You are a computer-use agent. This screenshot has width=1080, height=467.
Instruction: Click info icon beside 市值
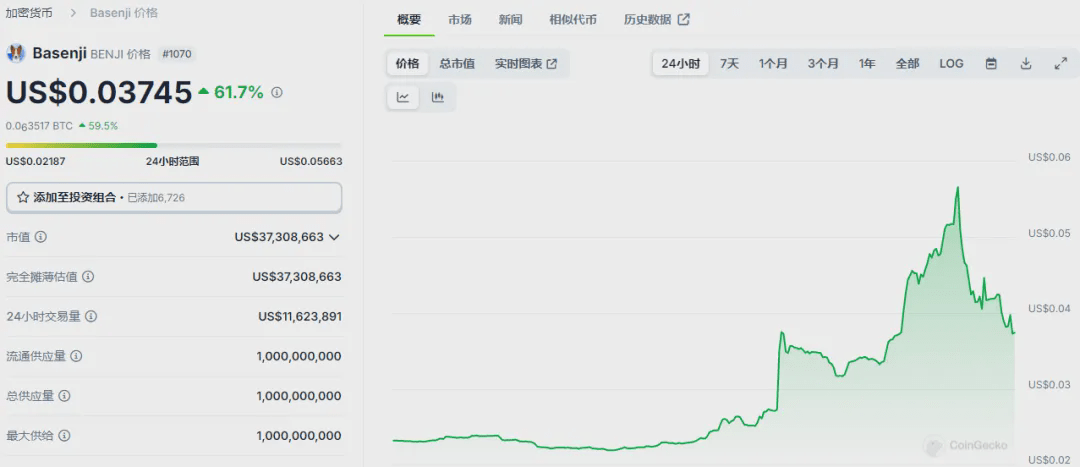coord(41,237)
